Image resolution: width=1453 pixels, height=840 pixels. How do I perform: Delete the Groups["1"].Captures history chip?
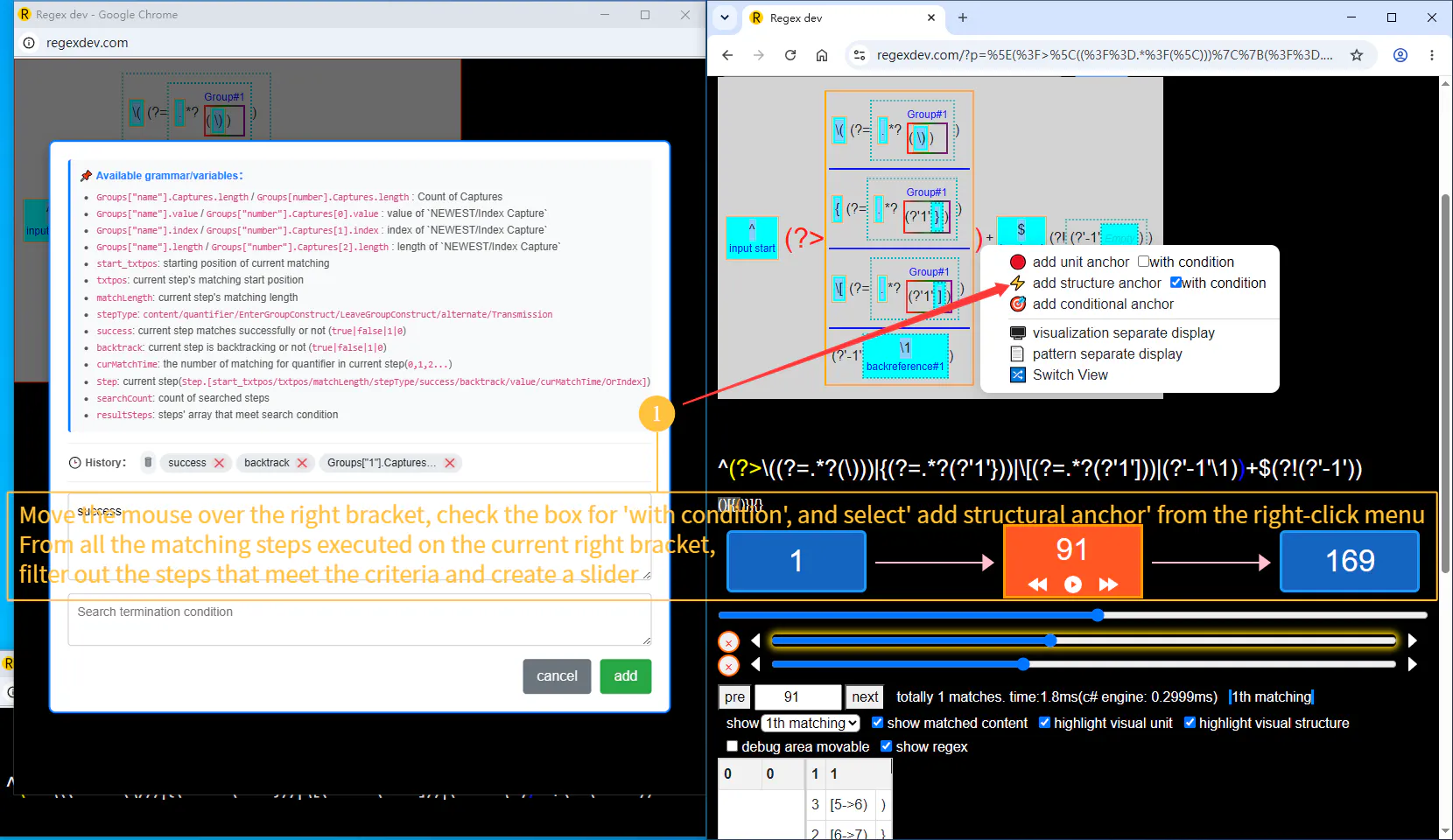coord(450,463)
